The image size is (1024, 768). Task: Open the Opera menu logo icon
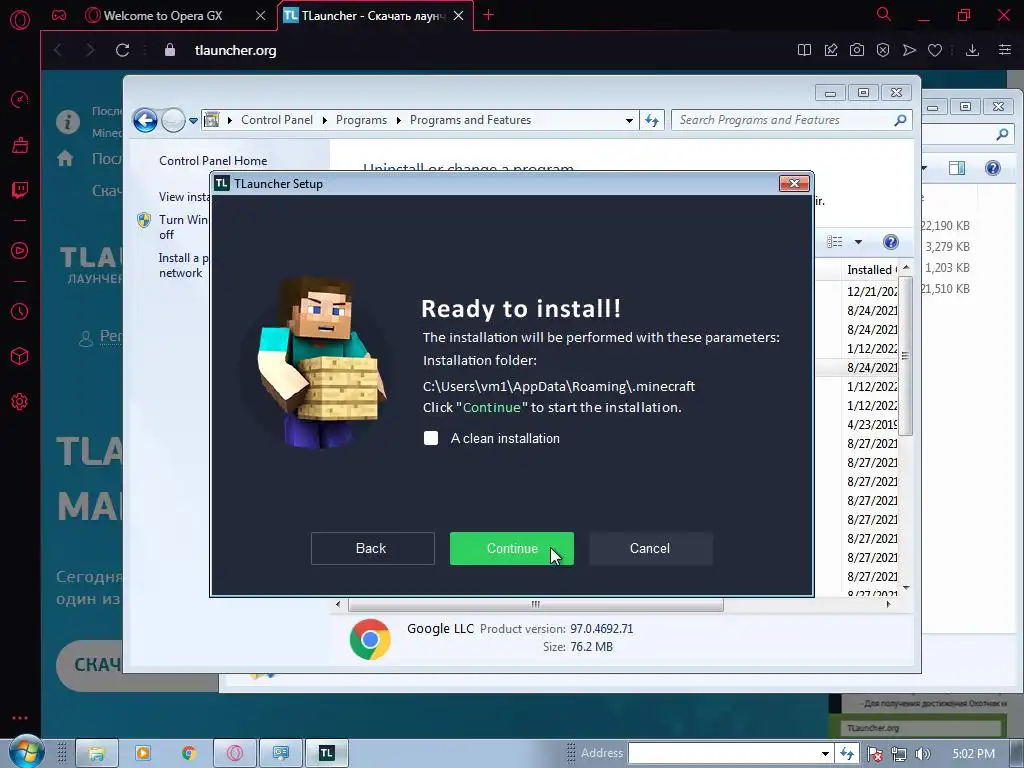point(20,20)
